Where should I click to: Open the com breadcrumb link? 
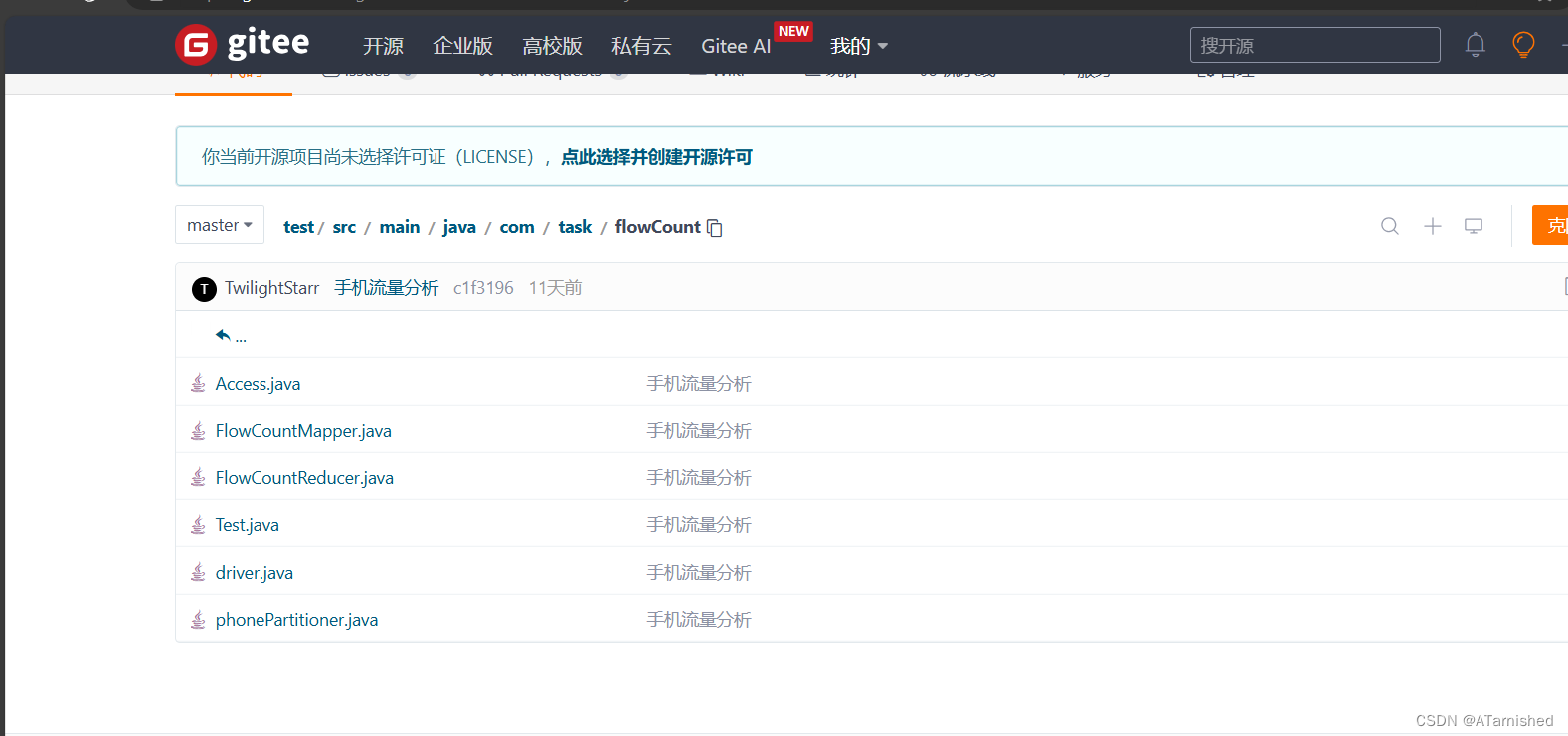(517, 227)
